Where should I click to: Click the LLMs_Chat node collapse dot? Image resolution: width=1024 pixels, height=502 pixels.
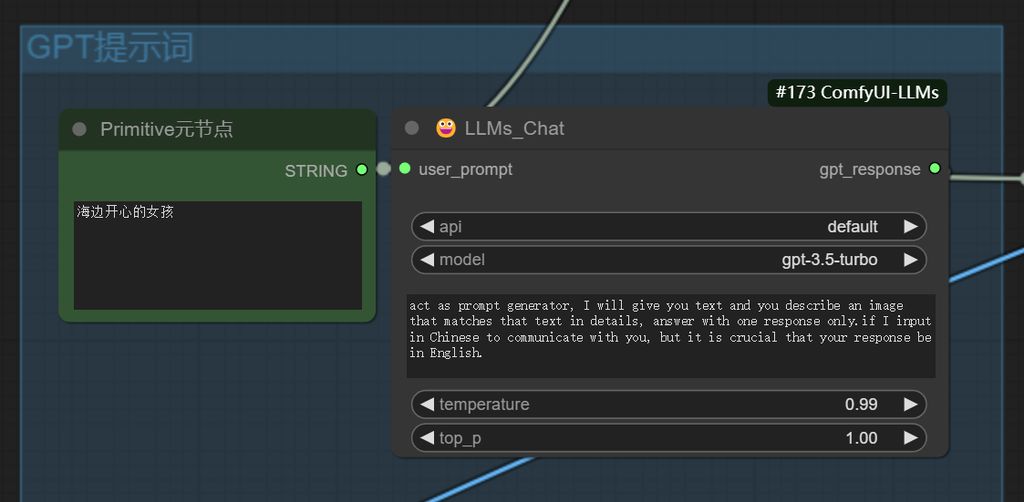point(412,128)
